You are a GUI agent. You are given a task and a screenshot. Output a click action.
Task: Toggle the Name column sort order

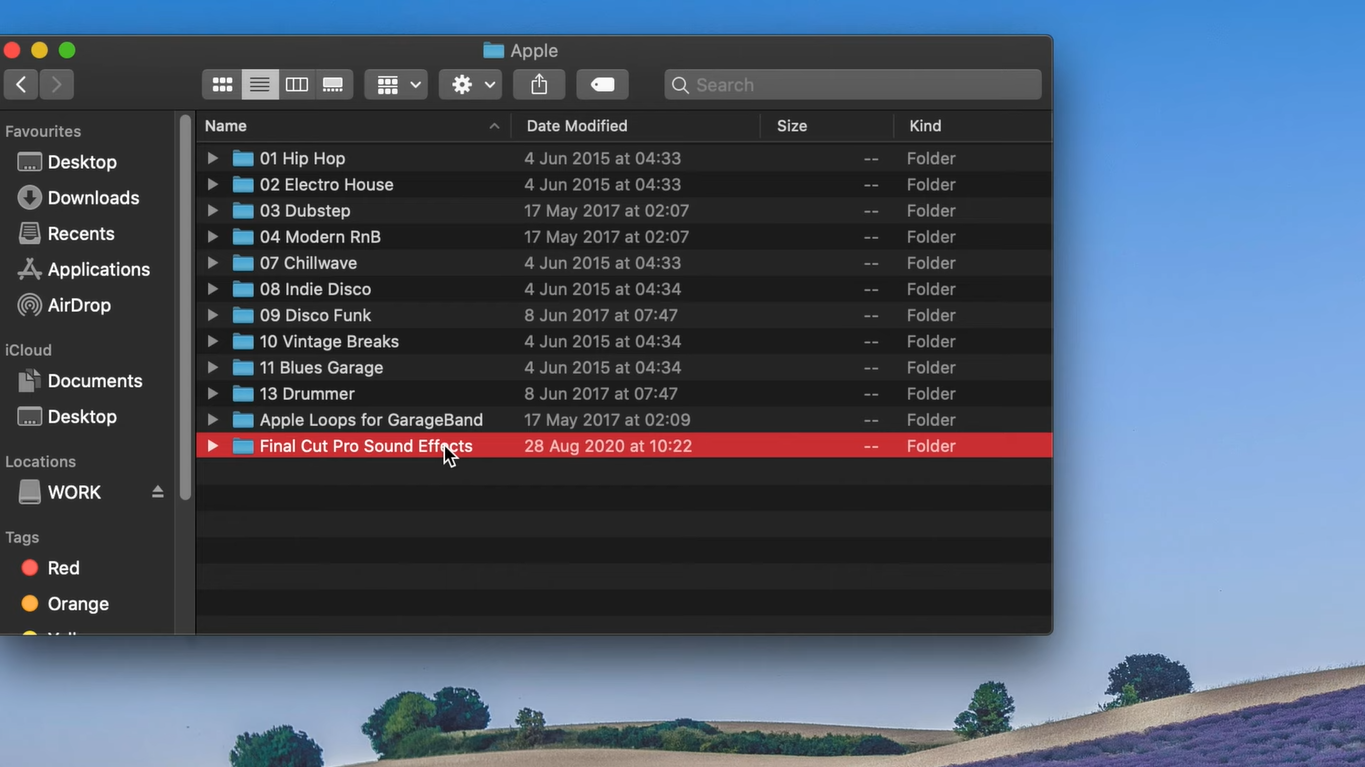click(225, 125)
